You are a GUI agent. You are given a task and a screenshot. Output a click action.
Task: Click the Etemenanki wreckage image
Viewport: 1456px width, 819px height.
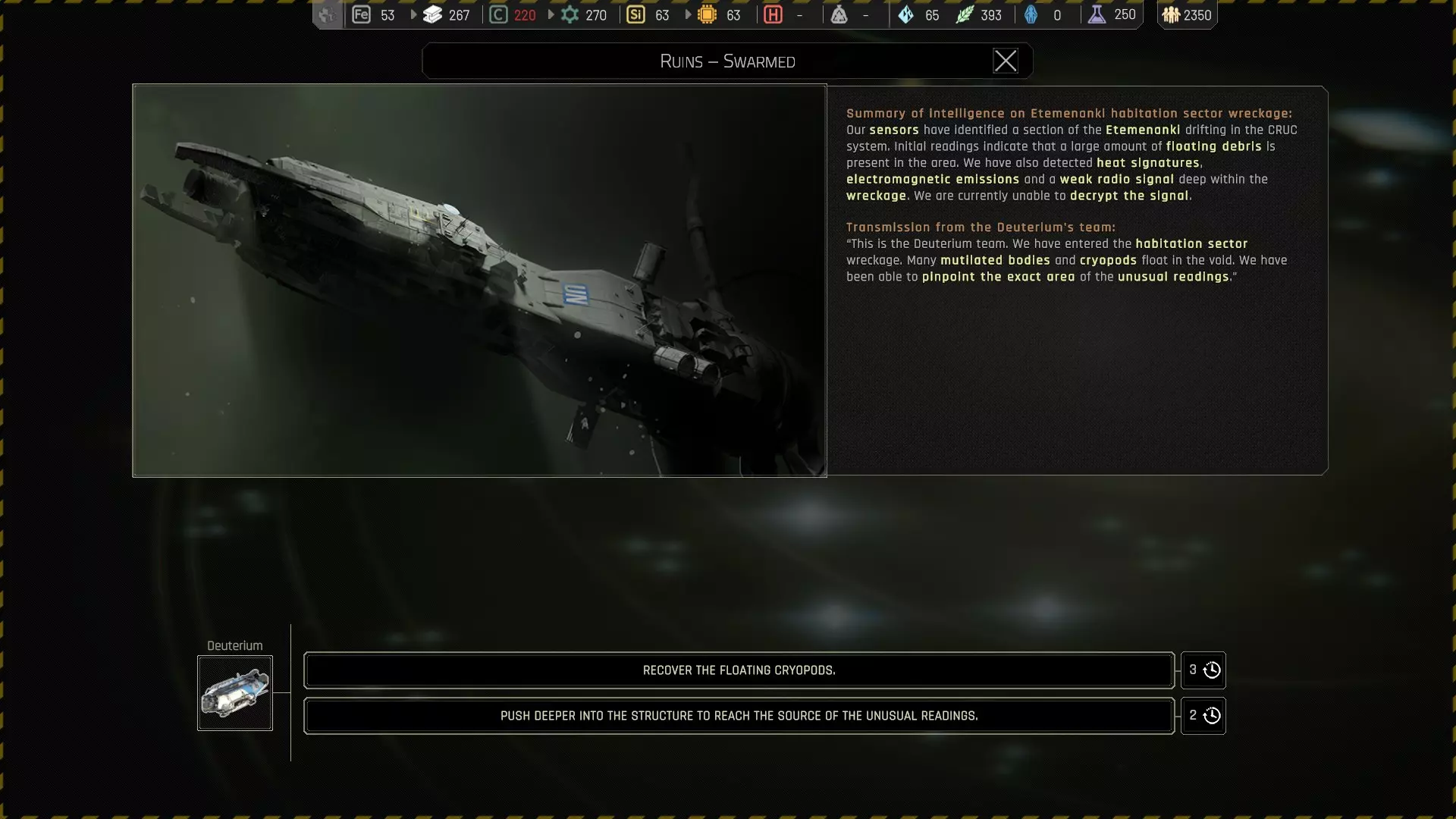[479, 281]
